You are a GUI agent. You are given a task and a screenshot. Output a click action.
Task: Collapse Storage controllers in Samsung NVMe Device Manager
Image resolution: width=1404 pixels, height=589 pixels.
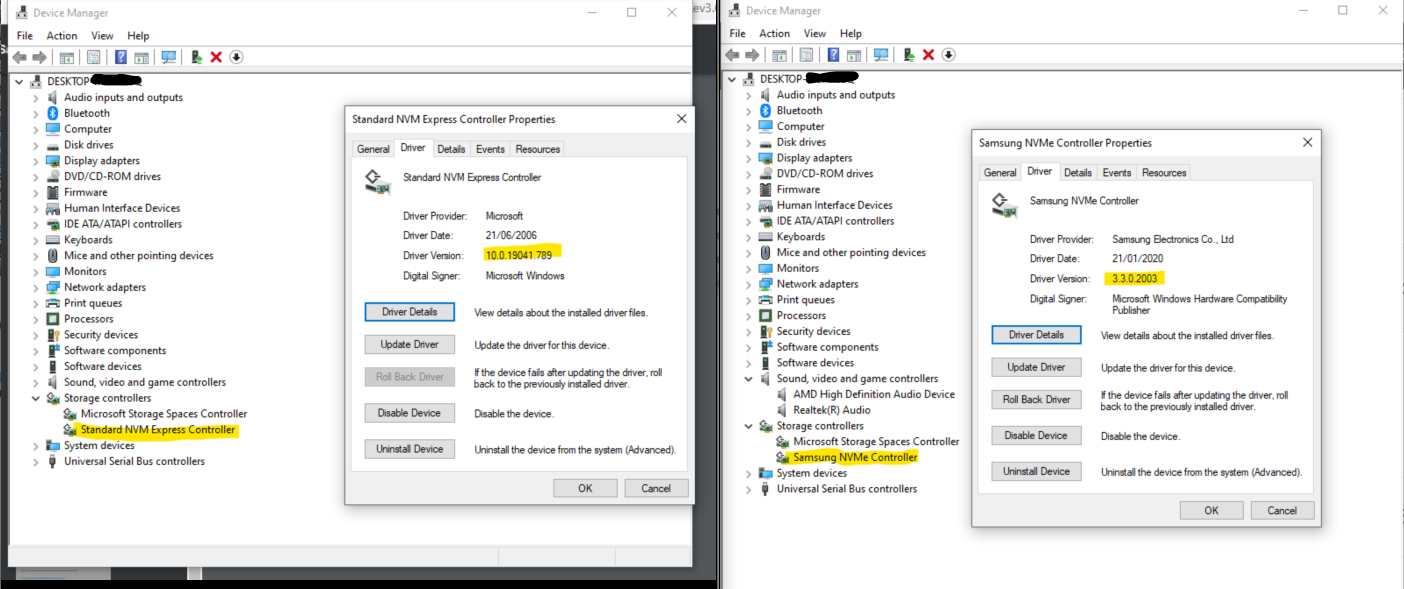pos(749,426)
